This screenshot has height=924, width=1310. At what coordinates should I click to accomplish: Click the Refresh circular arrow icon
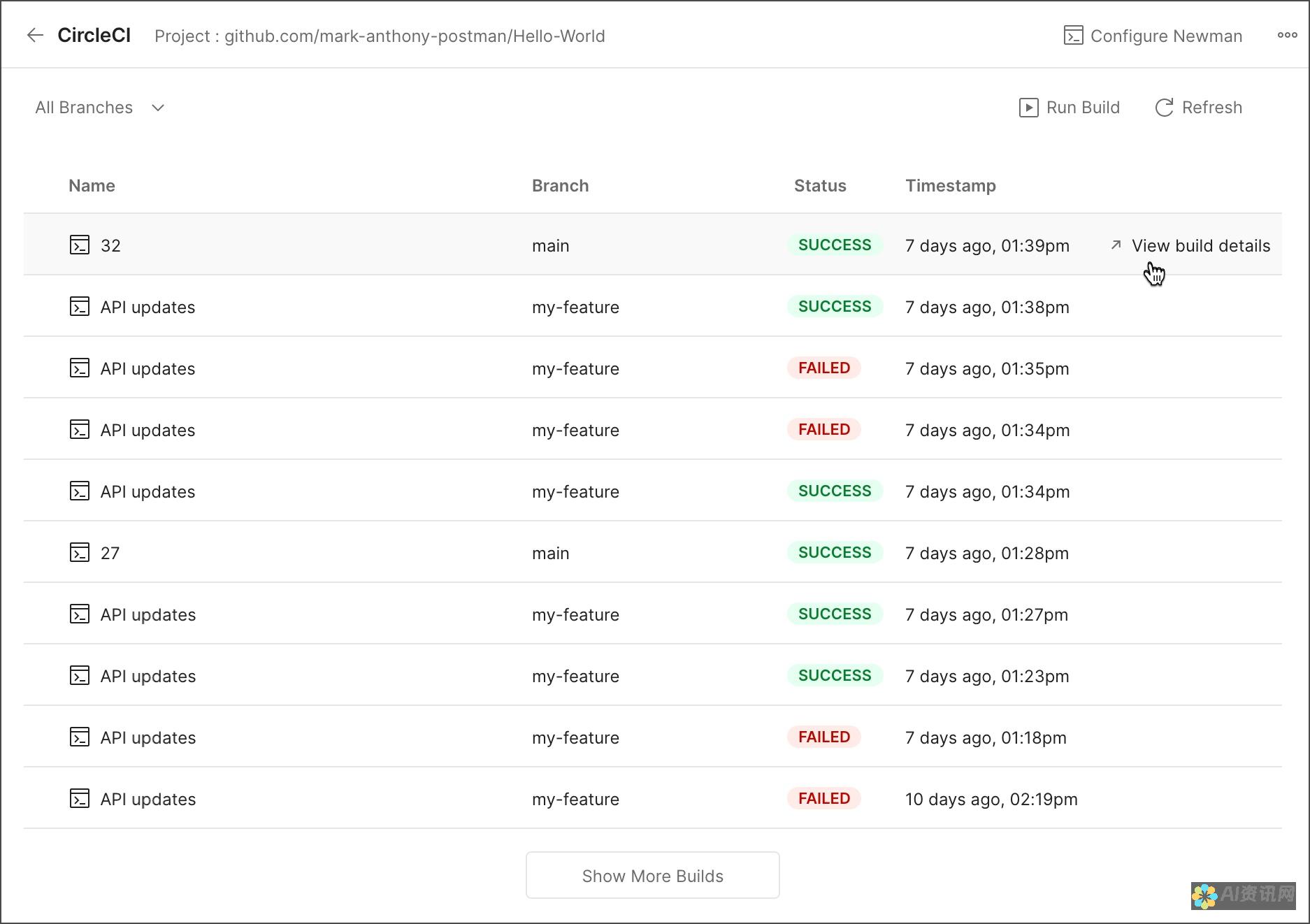[x=1164, y=108]
